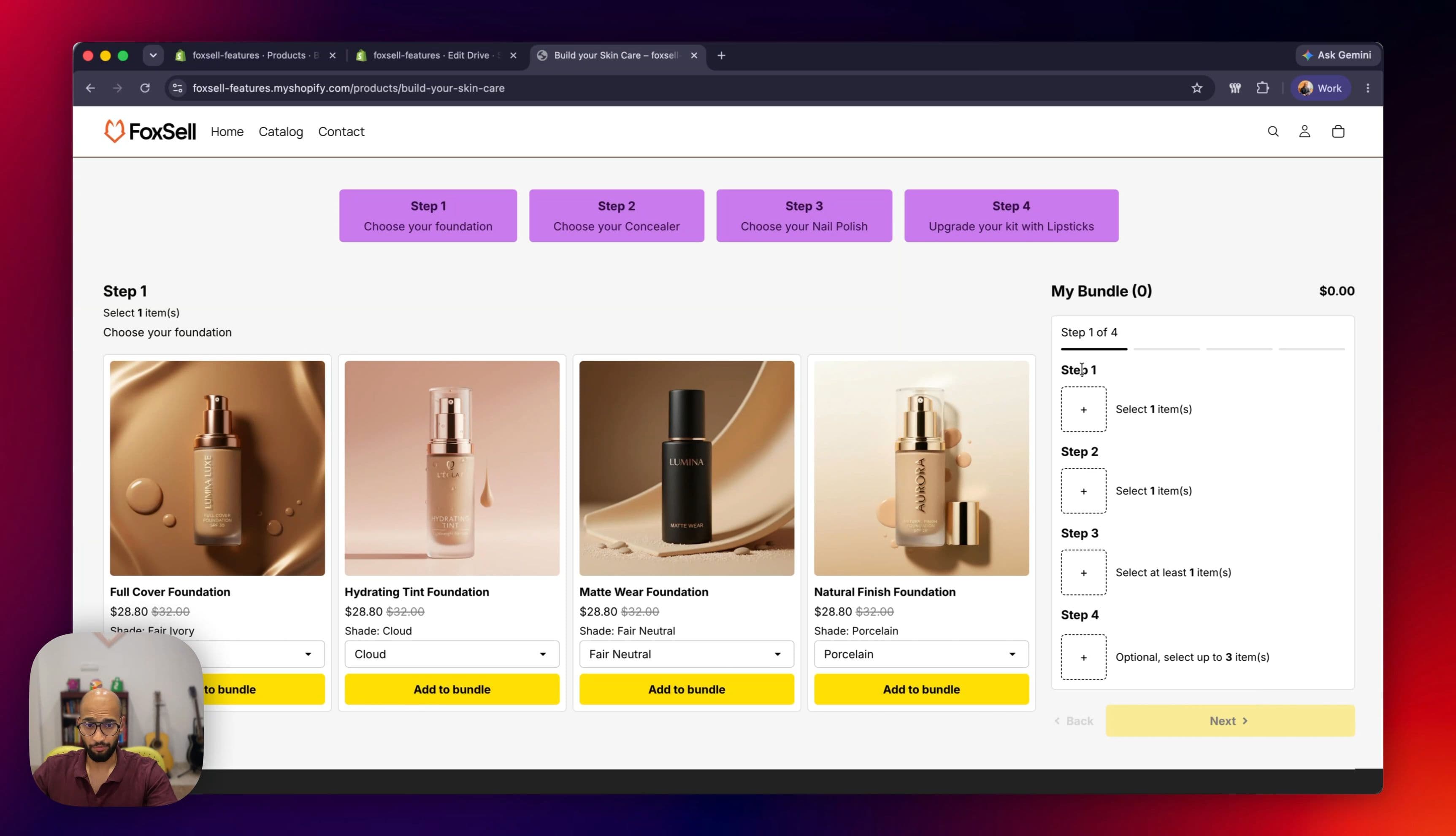The height and width of the screenshot is (836, 1456).
Task: Bookmark page with the star icon
Action: pos(1196,88)
